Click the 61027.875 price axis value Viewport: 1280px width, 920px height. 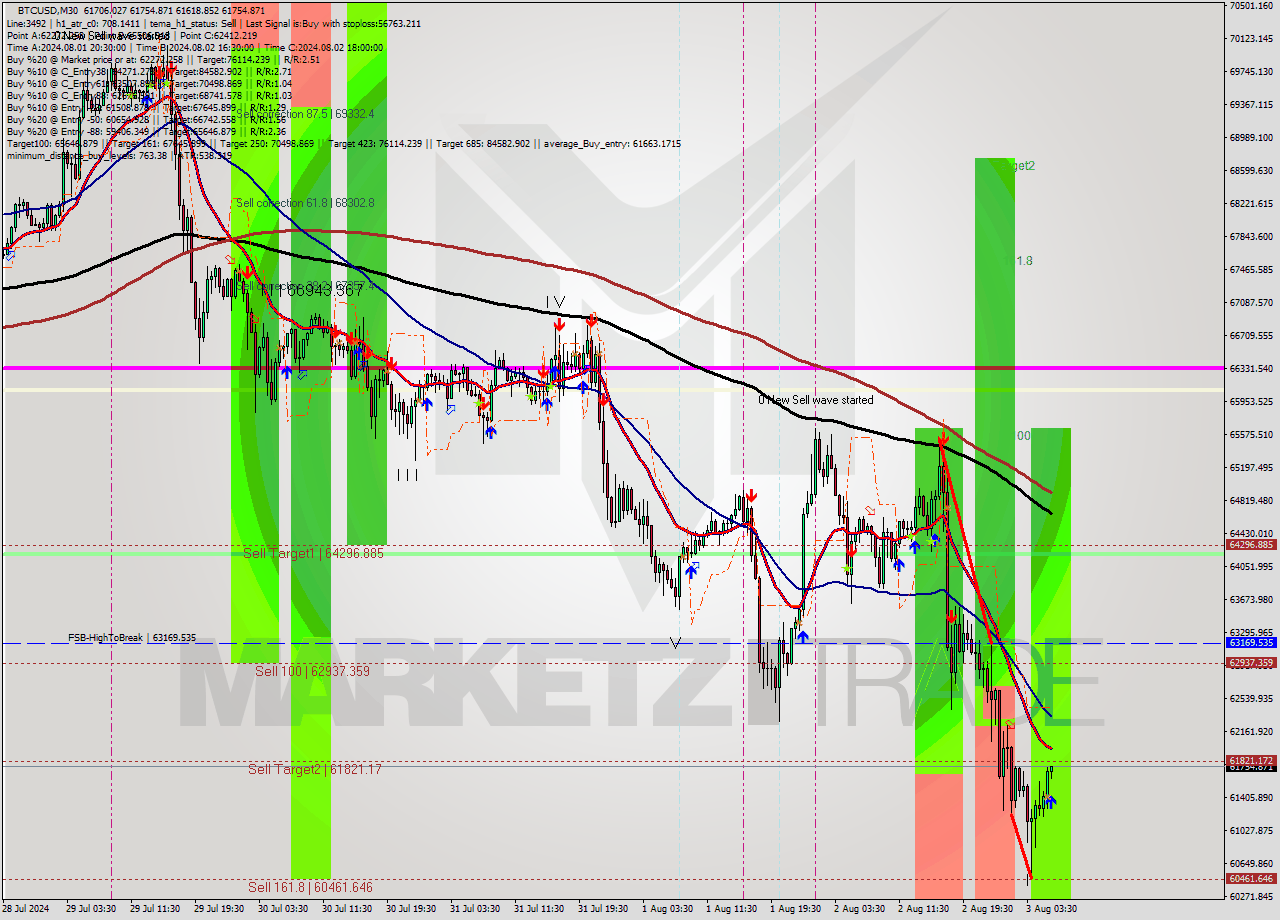click(1251, 830)
